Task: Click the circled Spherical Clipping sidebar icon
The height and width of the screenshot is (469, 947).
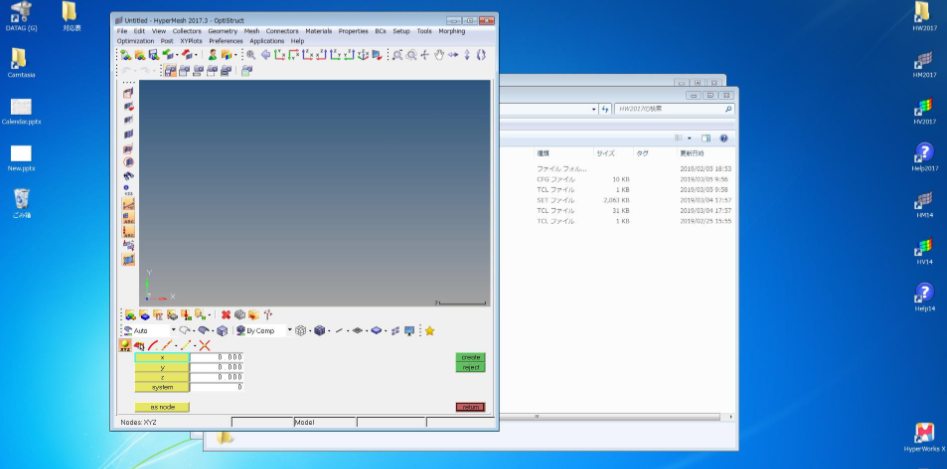Action: tap(128, 162)
